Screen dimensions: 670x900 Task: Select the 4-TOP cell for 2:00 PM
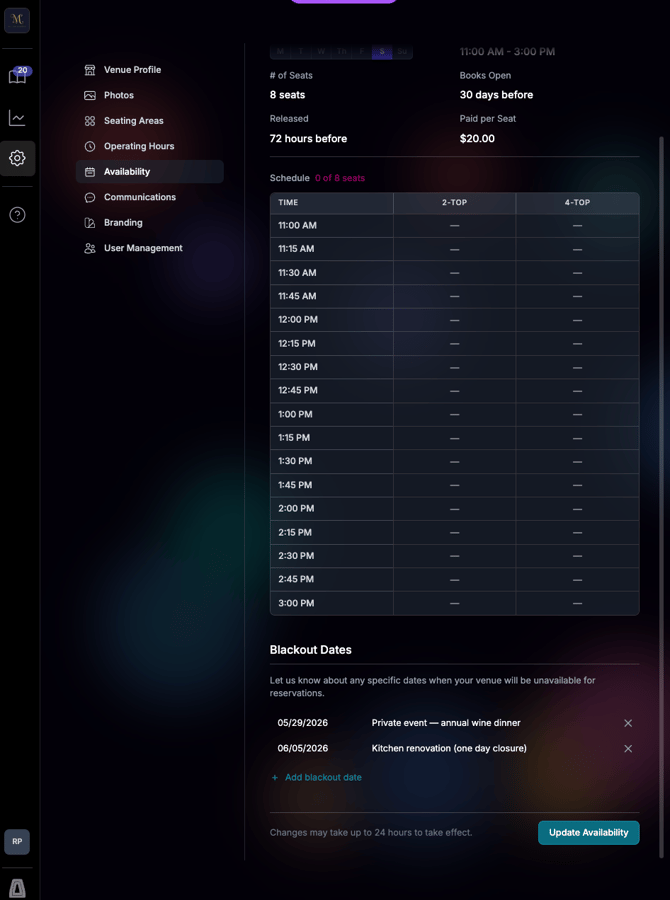578,509
